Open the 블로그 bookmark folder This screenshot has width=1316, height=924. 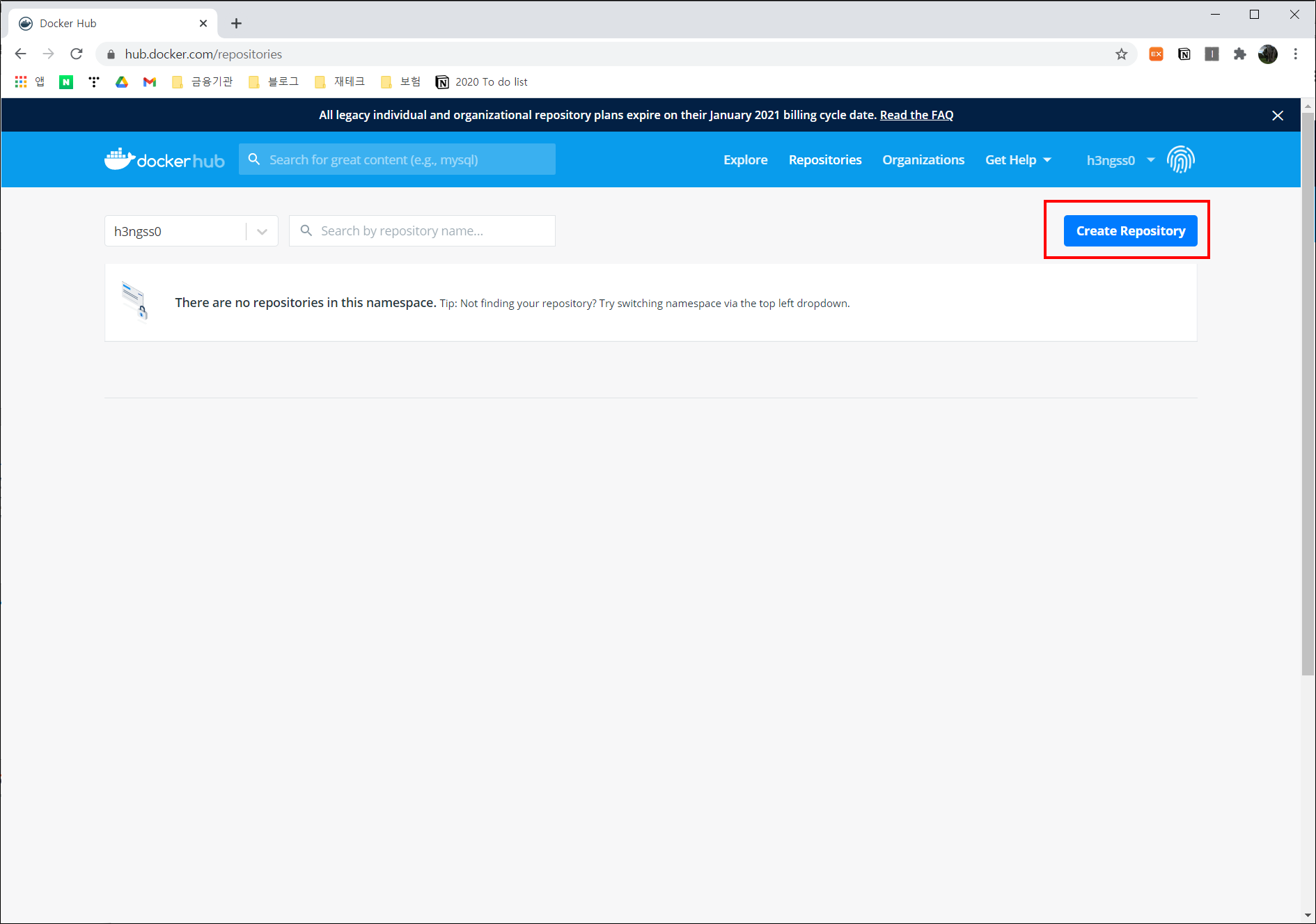click(274, 82)
